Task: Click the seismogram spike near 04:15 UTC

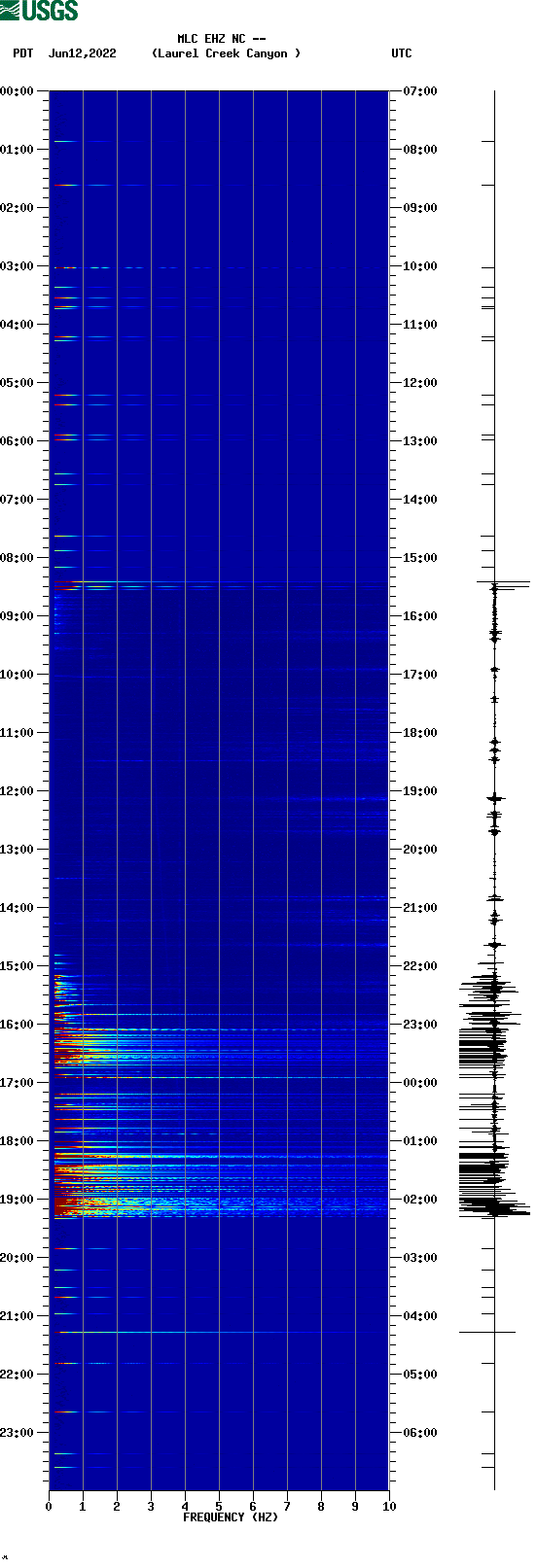Action: pyautogui.click(x=487, y=1332)
